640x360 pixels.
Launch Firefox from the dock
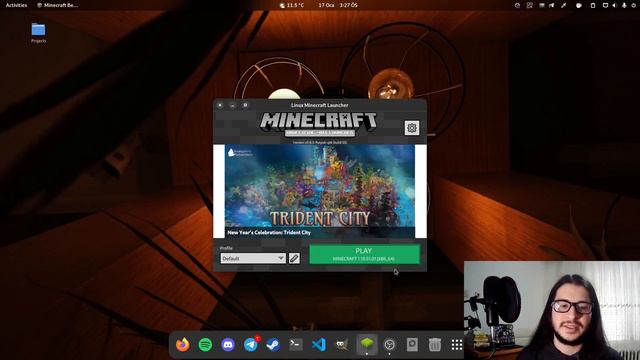pyautogui.click(x=182, y=344)
